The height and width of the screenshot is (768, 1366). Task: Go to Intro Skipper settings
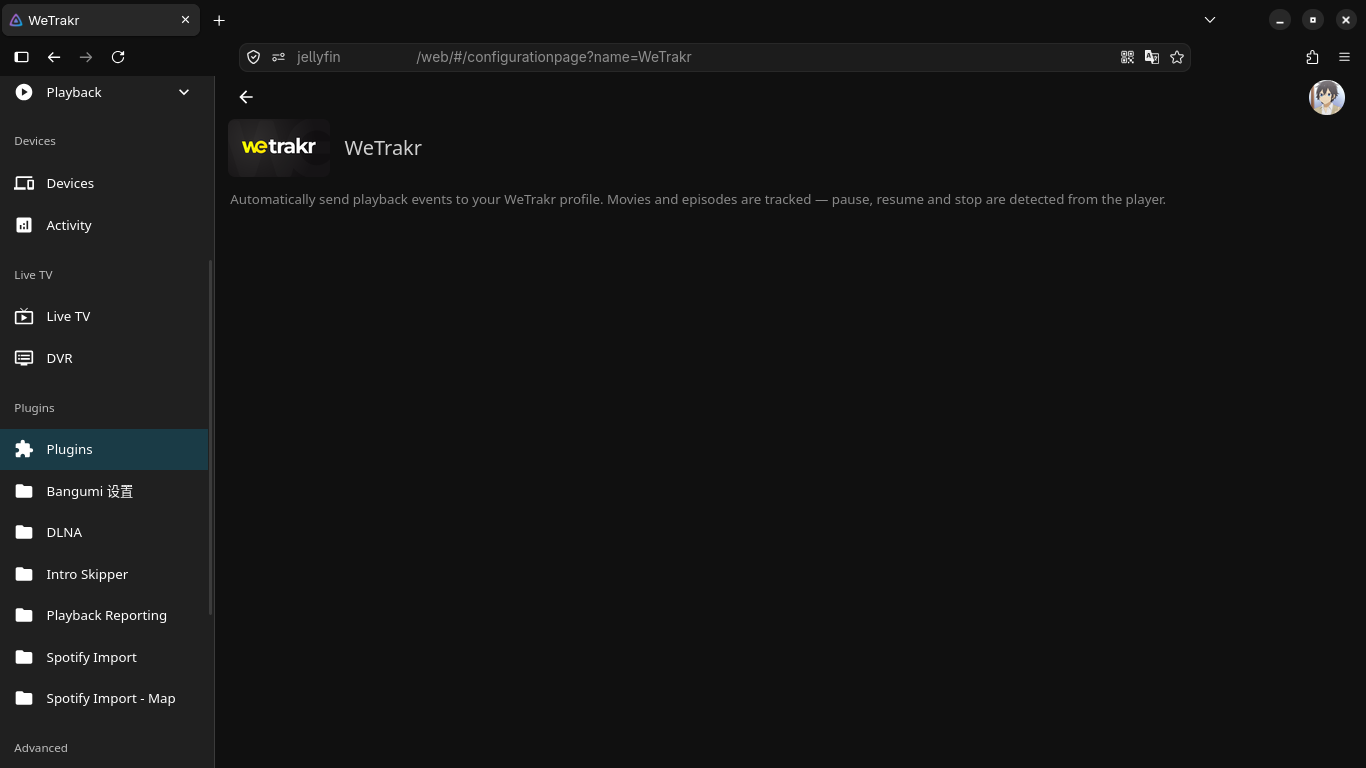pos(104,574)
